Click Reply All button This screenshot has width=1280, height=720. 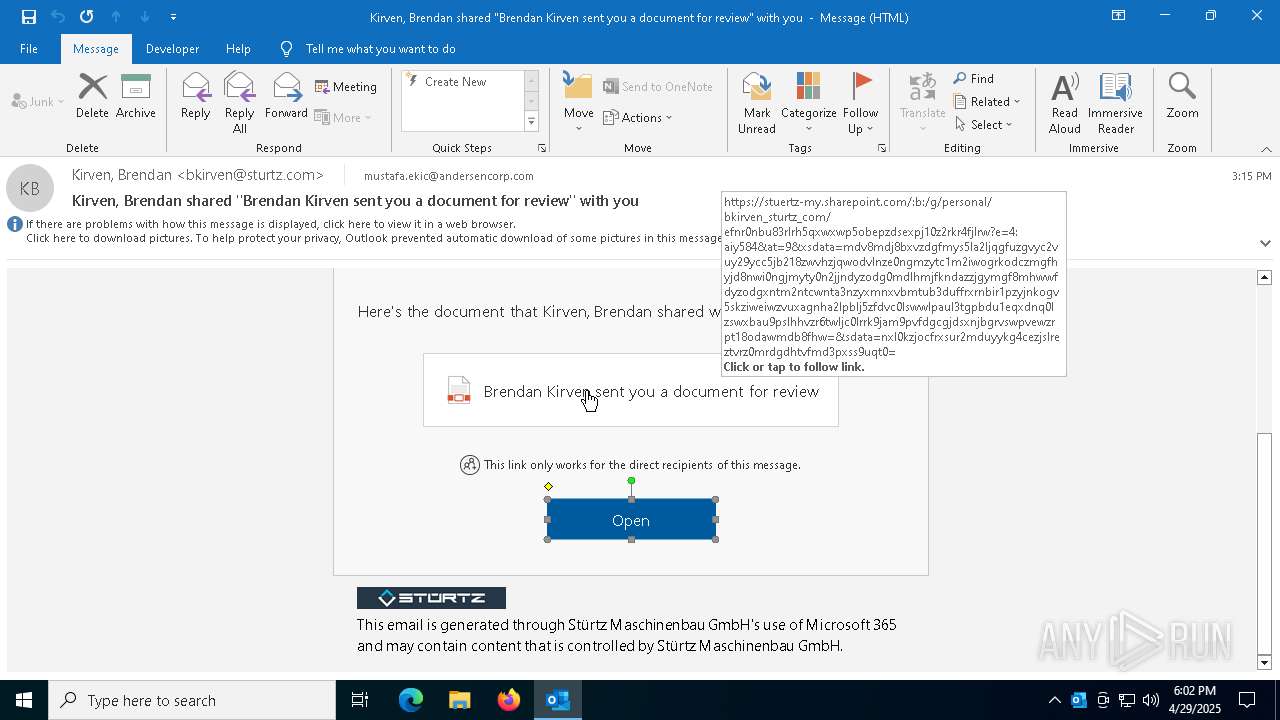(240, 103)
